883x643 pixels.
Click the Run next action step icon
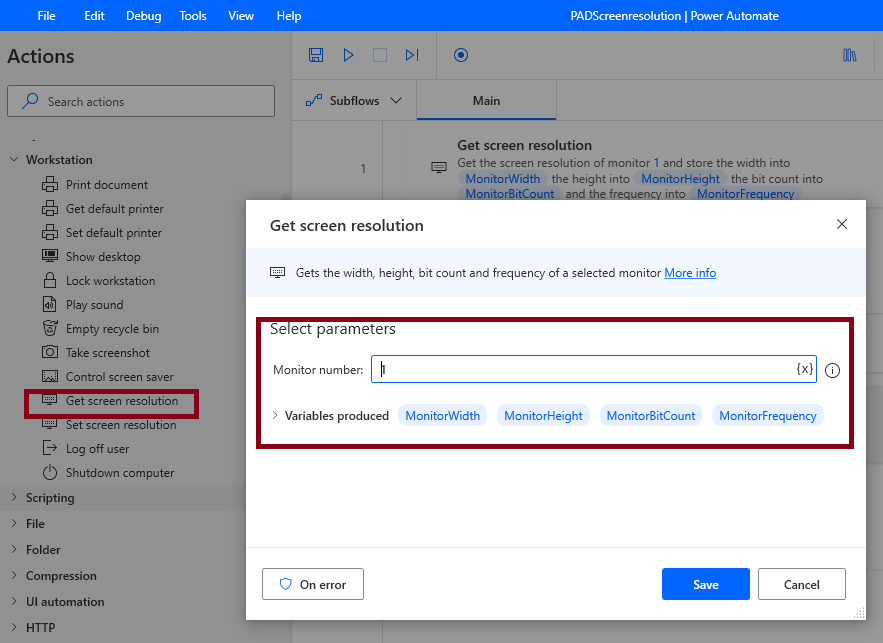(x=411, y=55)
